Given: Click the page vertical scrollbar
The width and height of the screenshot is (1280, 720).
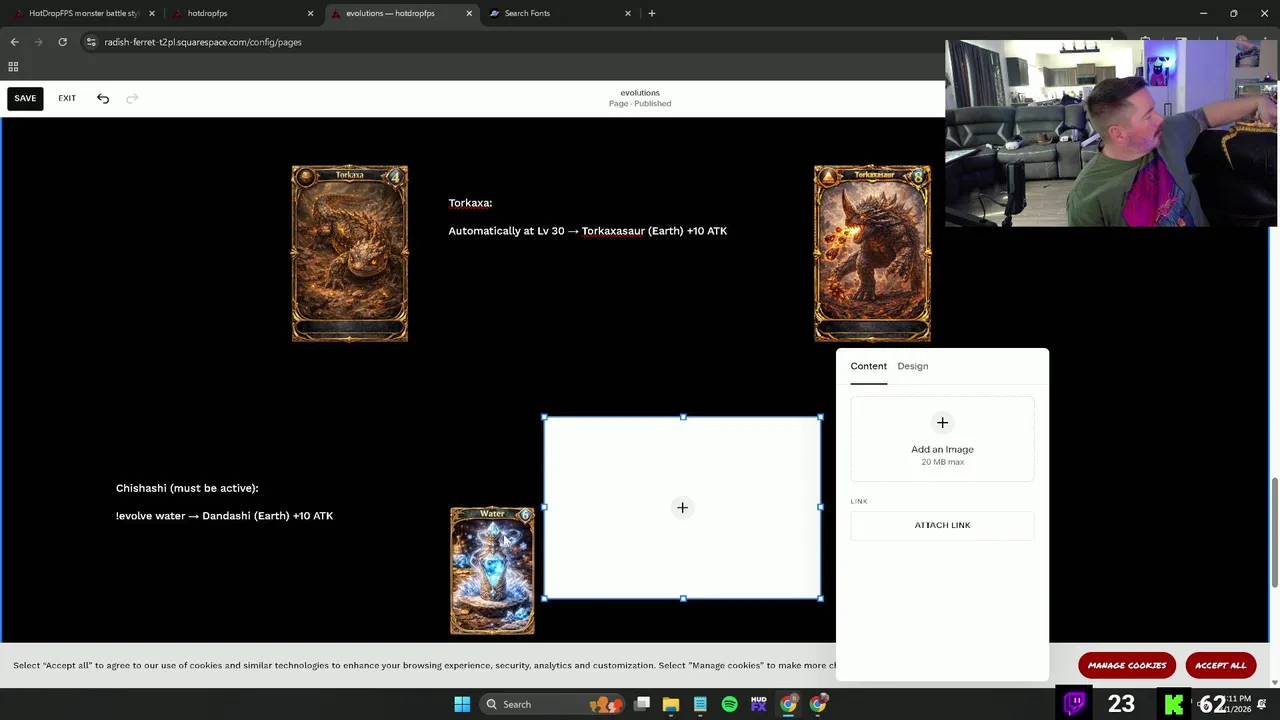Looking at the screenshot, I should click(1273, 533).
